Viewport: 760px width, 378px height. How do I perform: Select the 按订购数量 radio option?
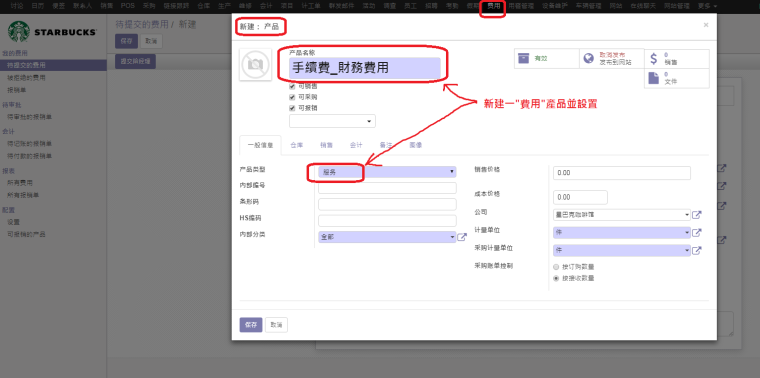556,267
